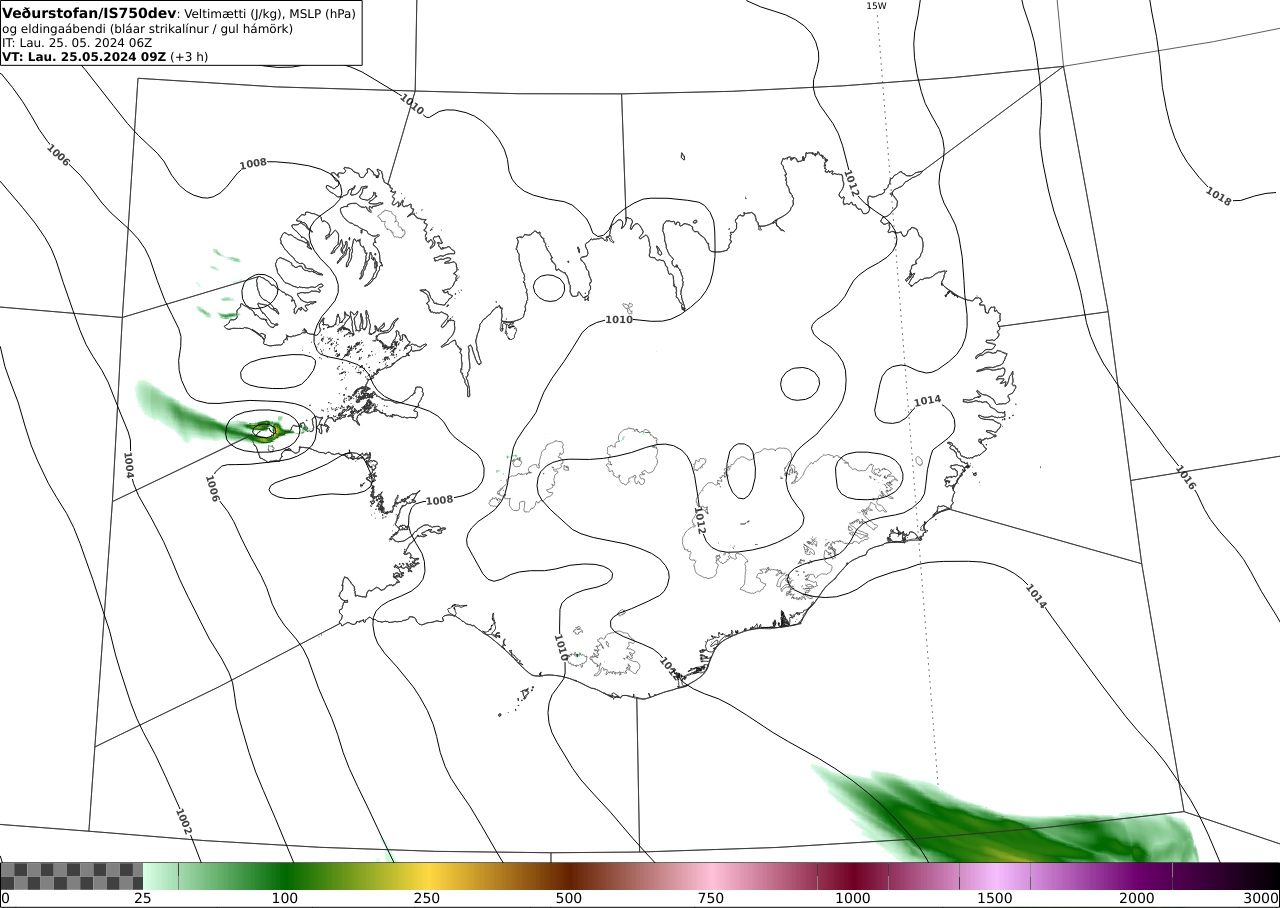Select the 'VT: Lau. 25.05.2024 09Z (+3 h)' line
This screenshot has width=1280, height=908.
pyautogui.click(x=105, y=57)
